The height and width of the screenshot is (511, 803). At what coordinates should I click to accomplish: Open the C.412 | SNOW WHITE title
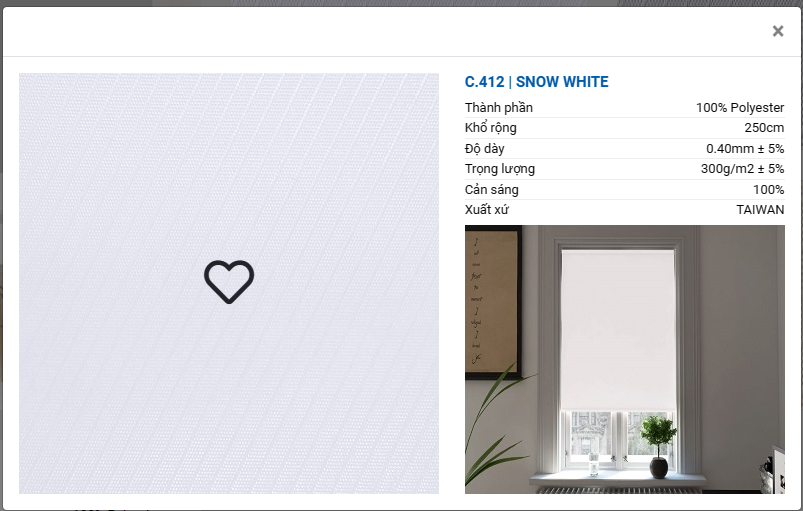[536, 82]
